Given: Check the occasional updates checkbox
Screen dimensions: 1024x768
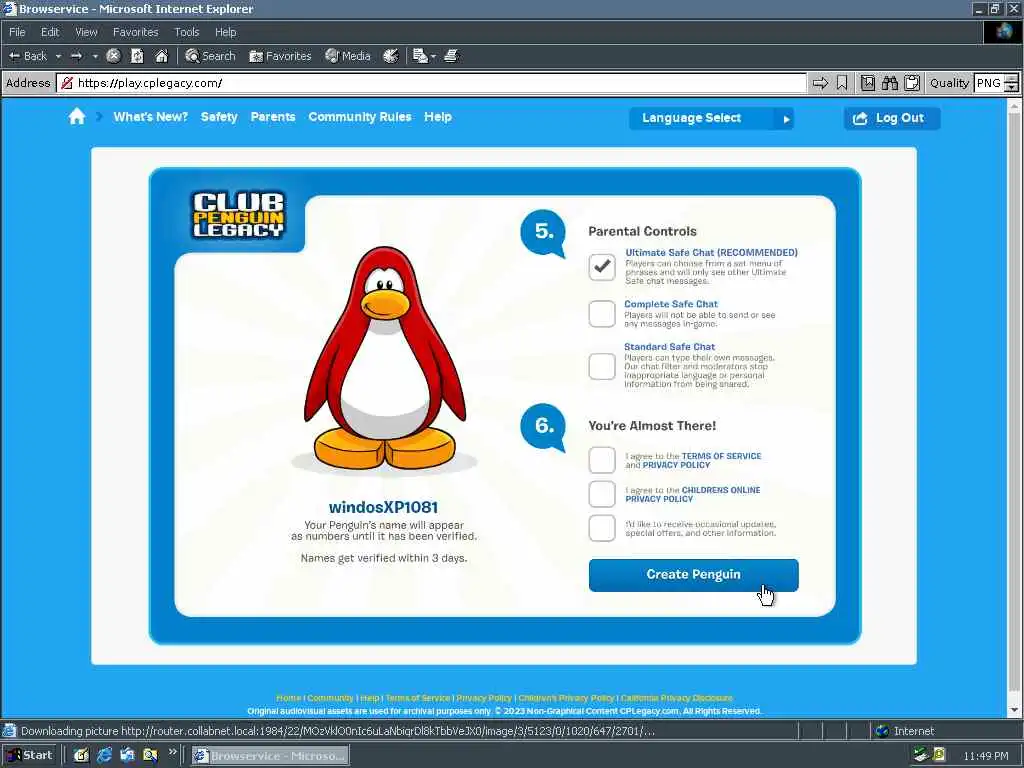Looking at the screenshot, I should pos(601,528).
